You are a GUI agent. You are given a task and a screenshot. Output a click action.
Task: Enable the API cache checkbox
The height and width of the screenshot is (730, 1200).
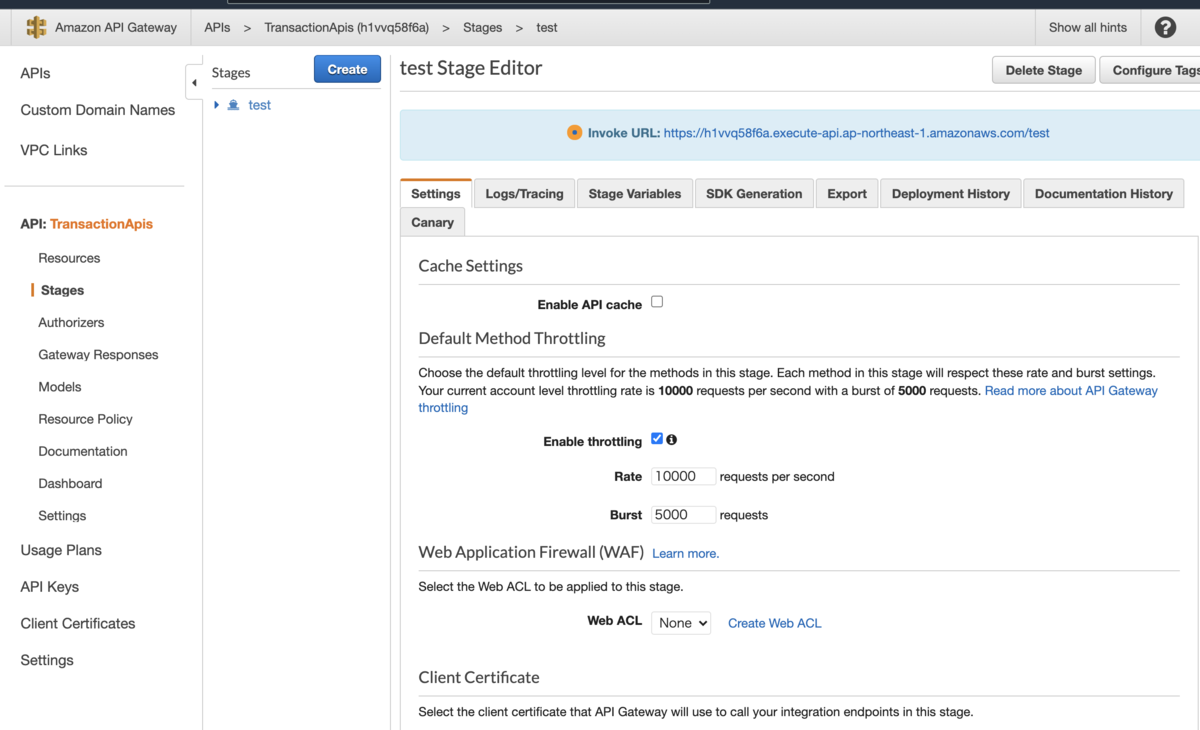(657, 302)
